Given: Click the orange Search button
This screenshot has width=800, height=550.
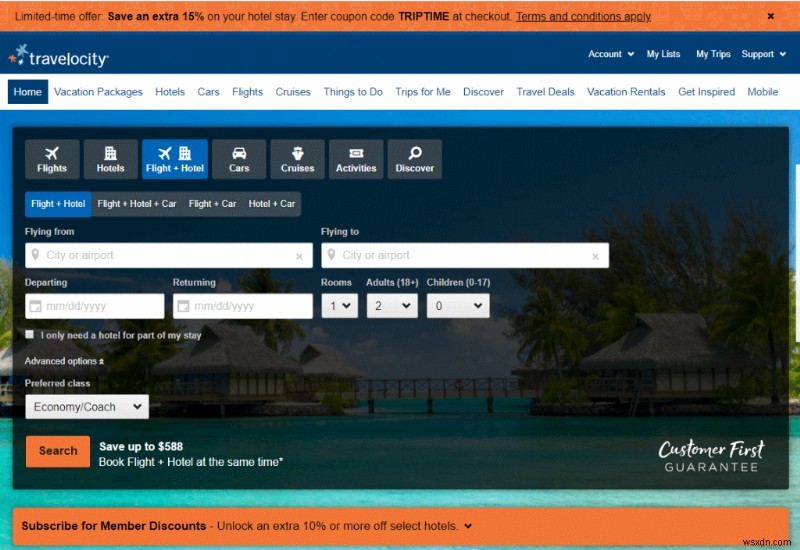Looking at the screenshot, I should (x=58, y=451).
